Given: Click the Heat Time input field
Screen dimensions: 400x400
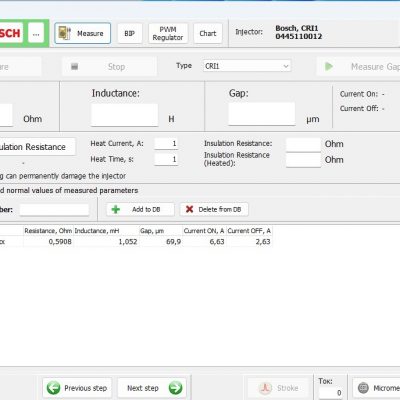Looking at the screenshot, I should [166, 159].
